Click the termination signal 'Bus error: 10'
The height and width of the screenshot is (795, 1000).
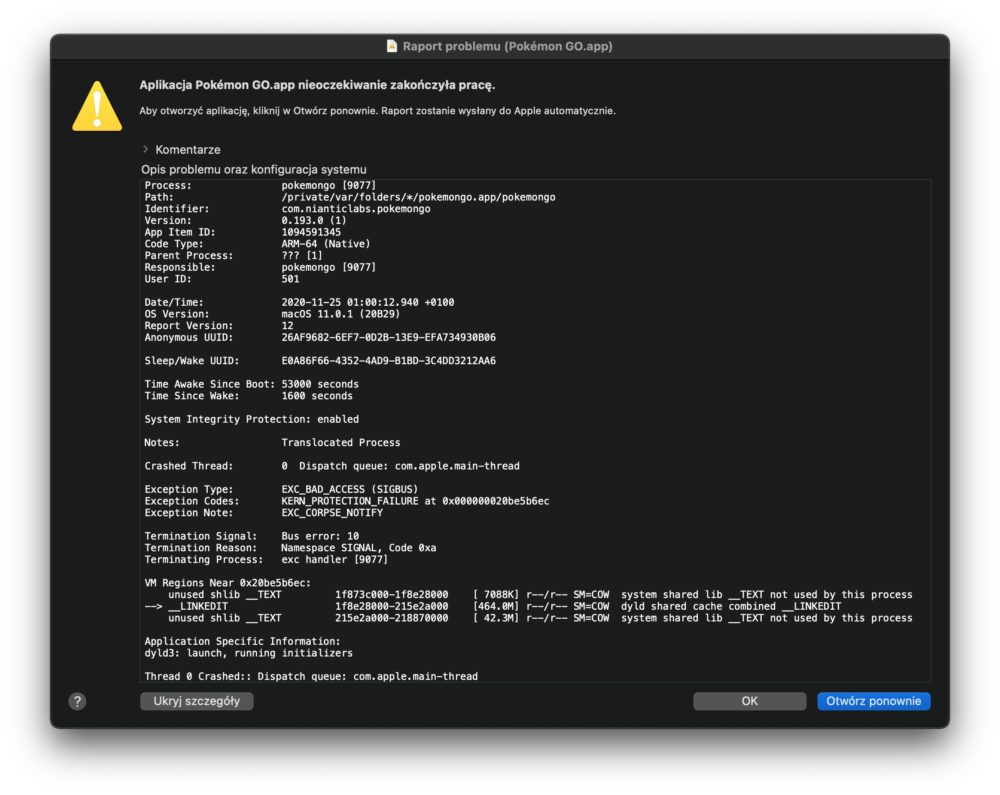click(x=320, y=536)
